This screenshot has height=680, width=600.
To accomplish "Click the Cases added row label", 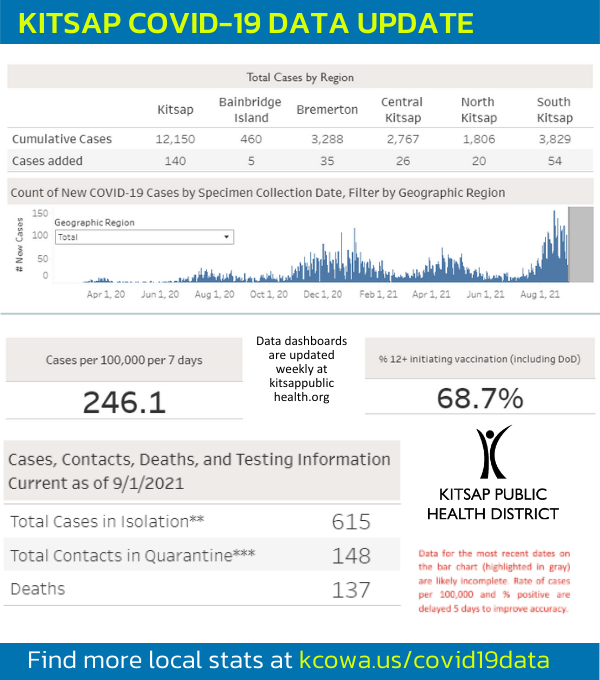I will tap(47, 160).
